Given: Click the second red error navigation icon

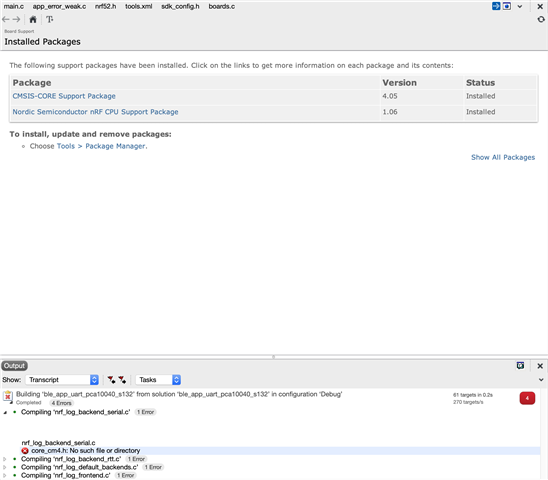Looking at the screenshot, I should coord(122,380).
